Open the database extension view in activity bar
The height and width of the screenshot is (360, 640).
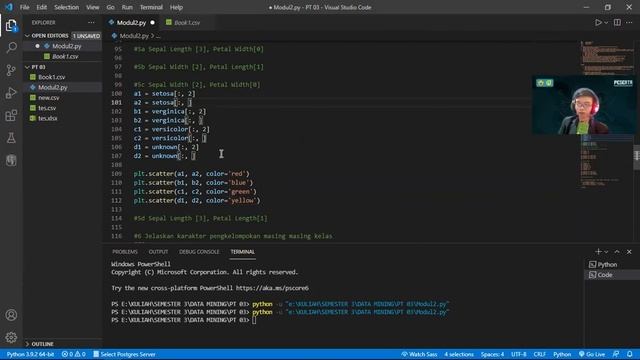[11, 160]
